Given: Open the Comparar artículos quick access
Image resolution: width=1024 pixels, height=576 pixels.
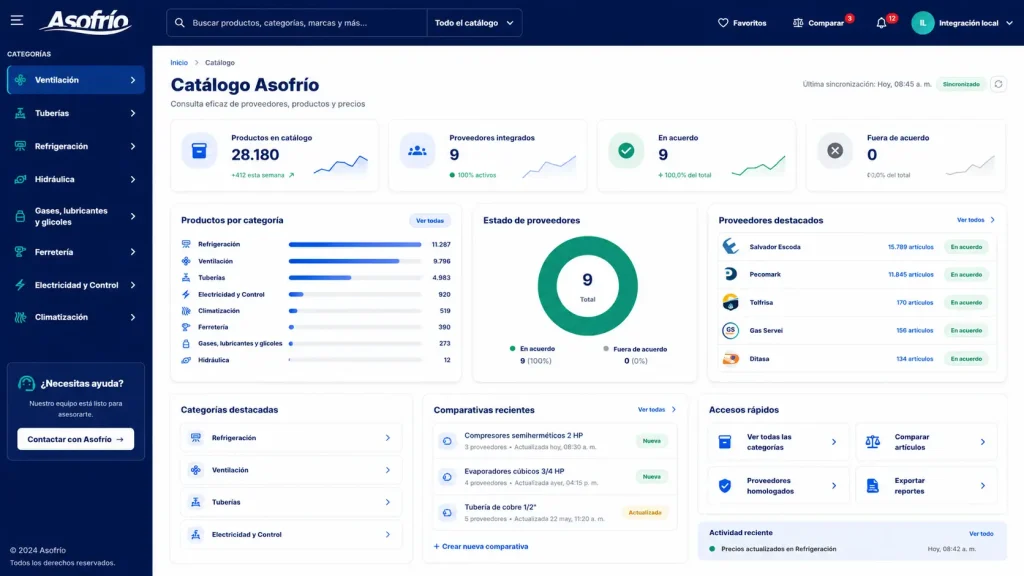Looking at the screenshot, I should (927, 442).
